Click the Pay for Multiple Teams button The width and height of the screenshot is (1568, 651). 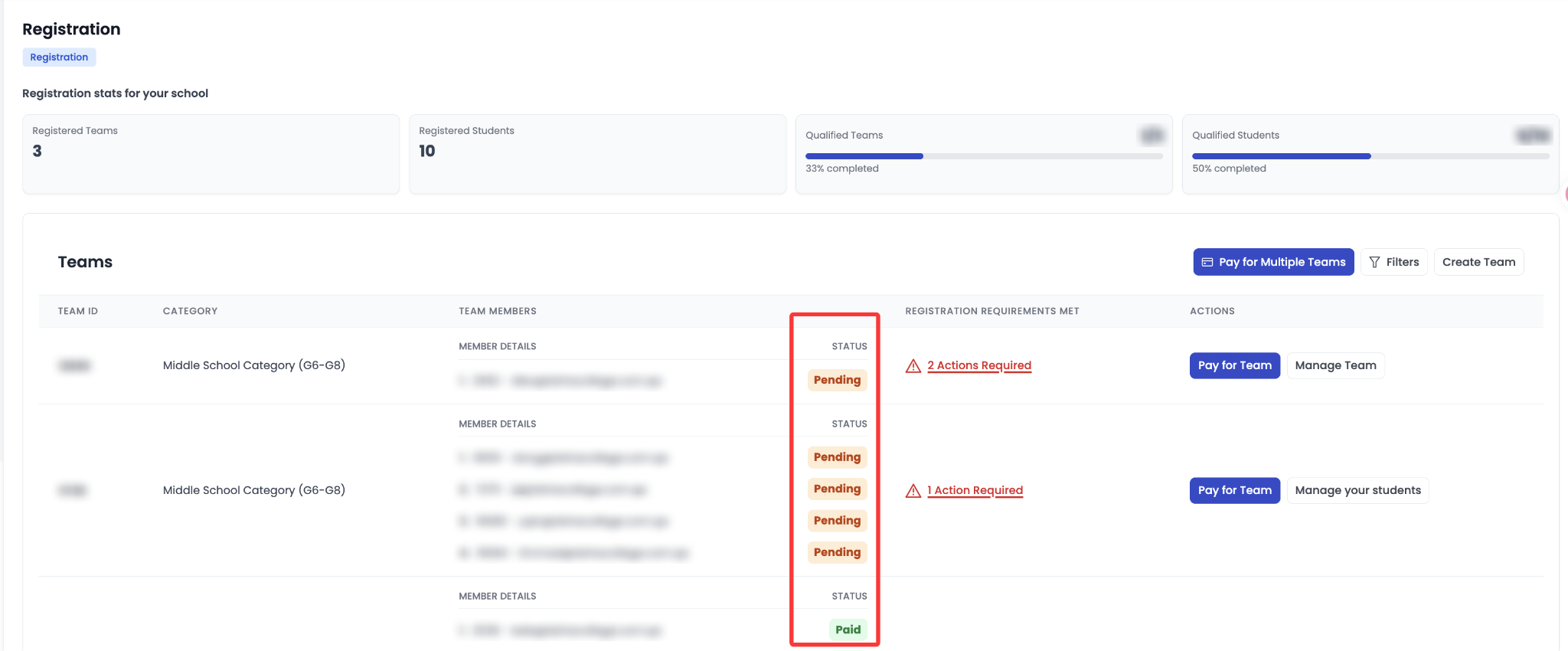(x=1273, y=262)
